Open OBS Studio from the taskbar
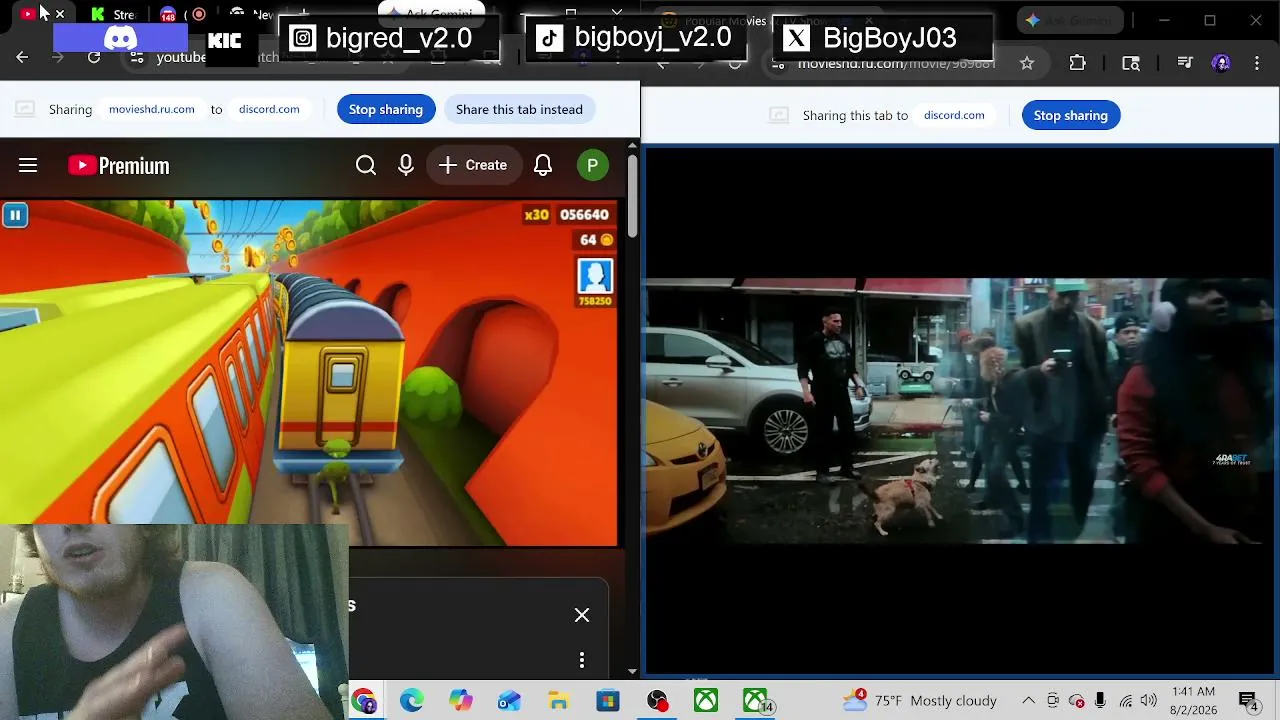The height and width of the screenshot is (720, 1280). point(657,701)
